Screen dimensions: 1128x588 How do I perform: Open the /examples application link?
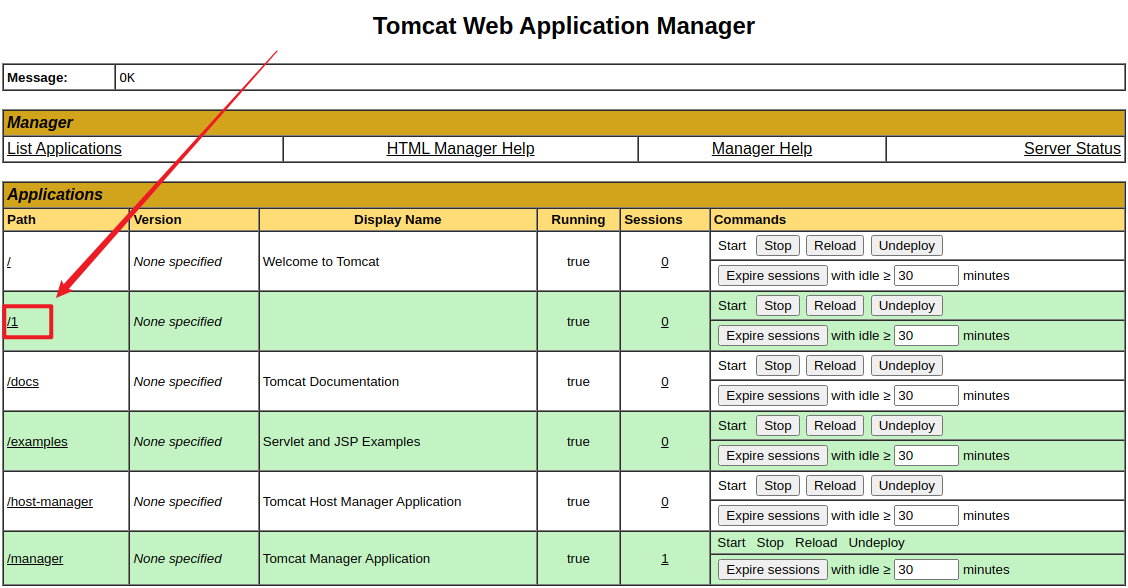37,441
